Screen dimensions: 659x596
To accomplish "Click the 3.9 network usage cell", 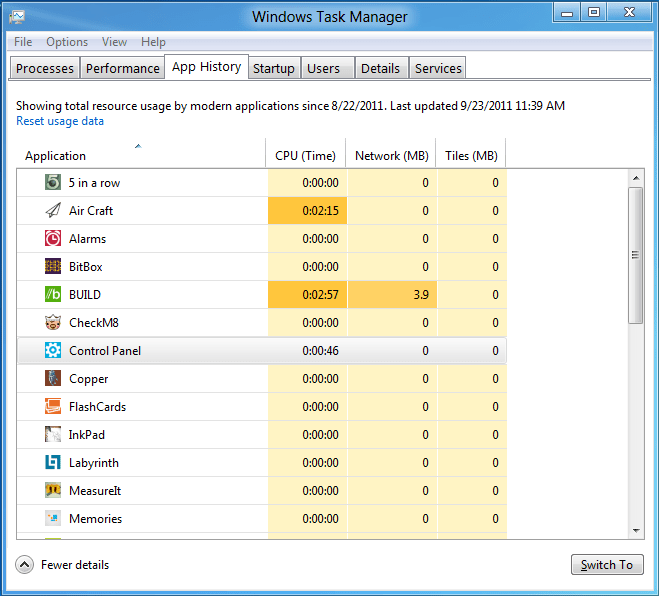I will [392, 295].
